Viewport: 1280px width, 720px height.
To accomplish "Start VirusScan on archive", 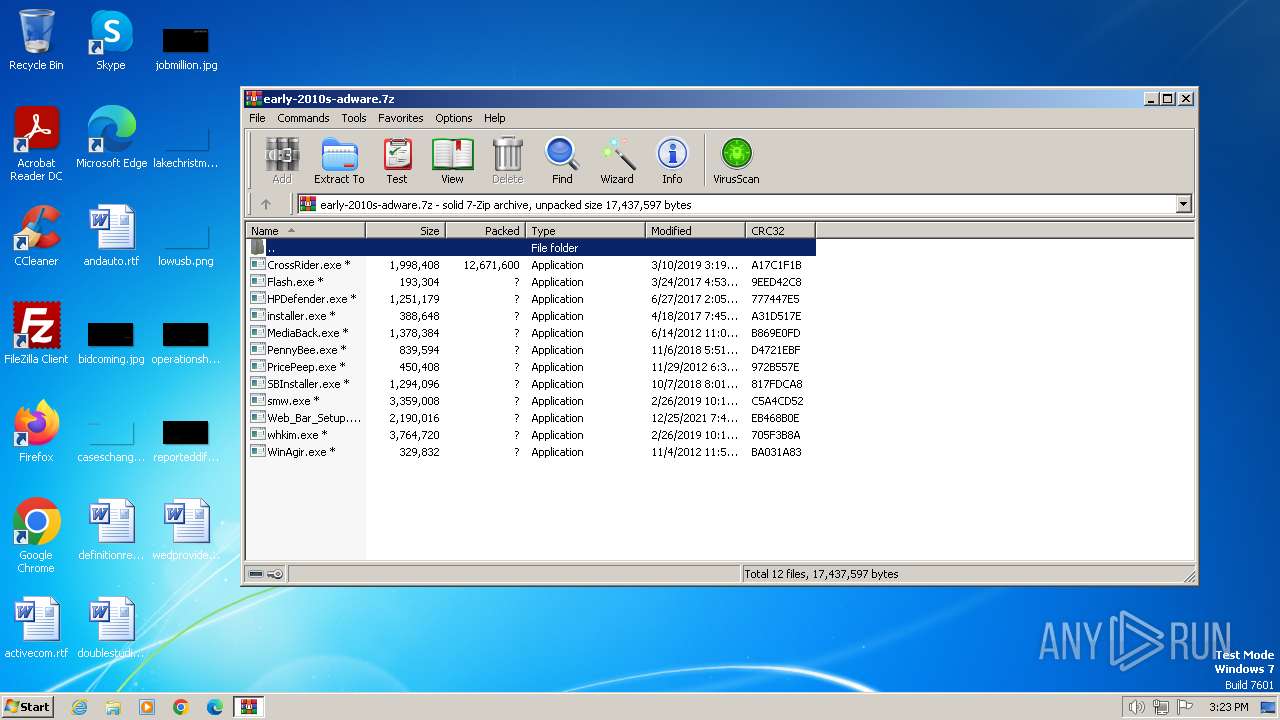I will click(x=736, y=161).
